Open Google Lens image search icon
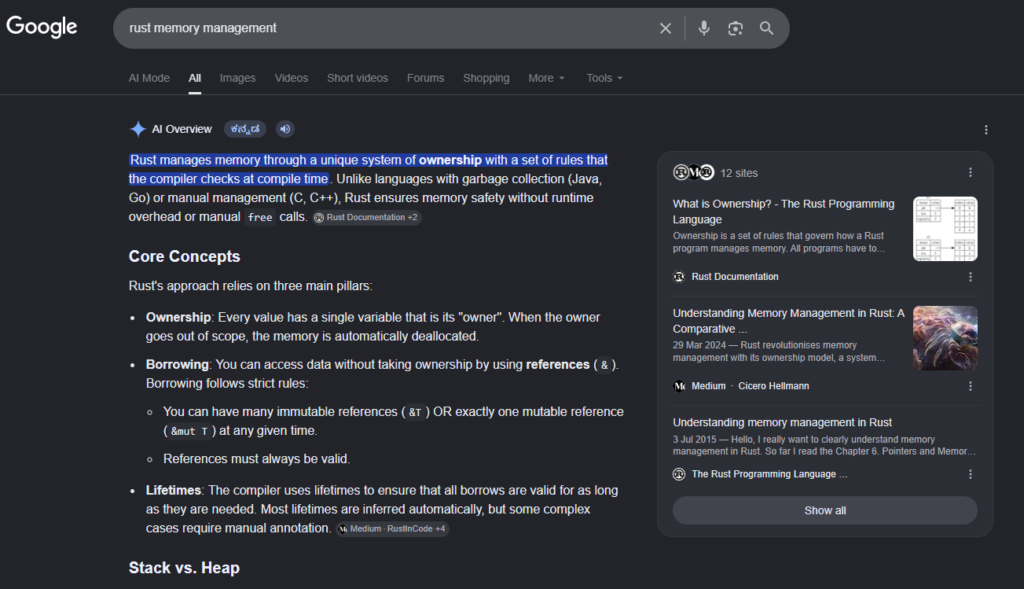The height and width of the screenshot is (589, 1024). [x=735, y=28]
